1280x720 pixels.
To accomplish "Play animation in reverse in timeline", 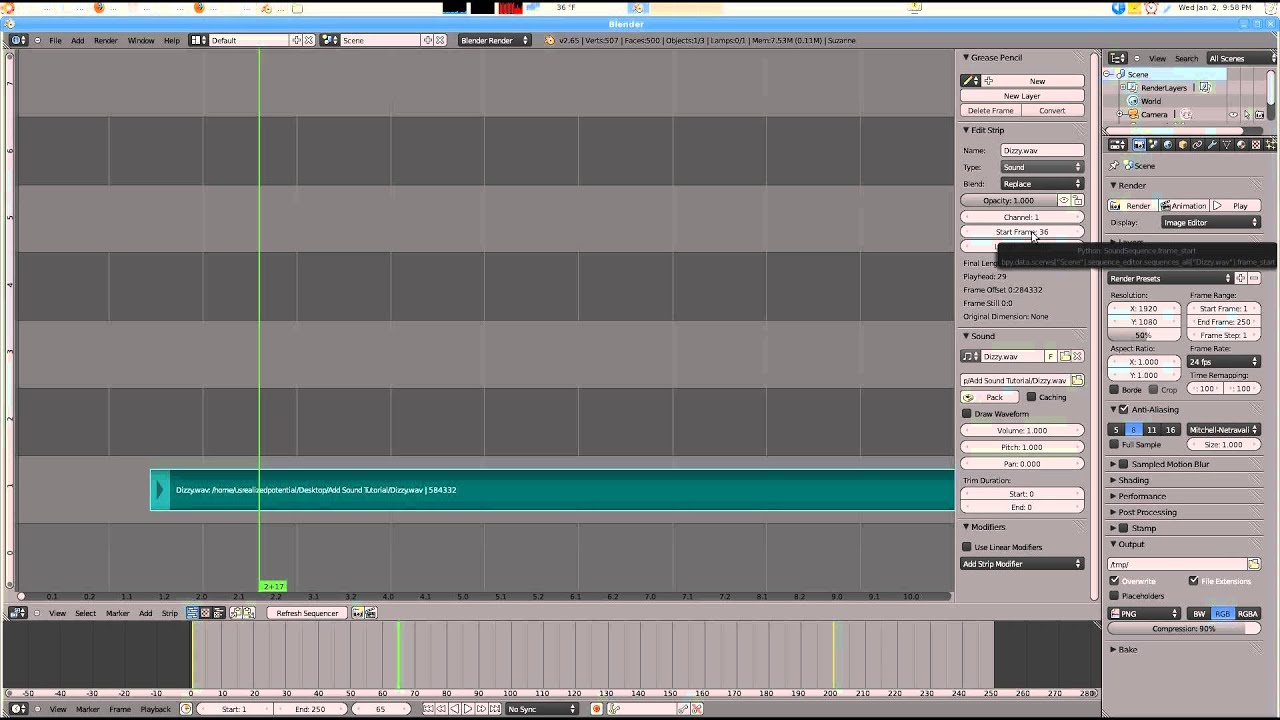I will pyautogui.click(x=454, y=709).
